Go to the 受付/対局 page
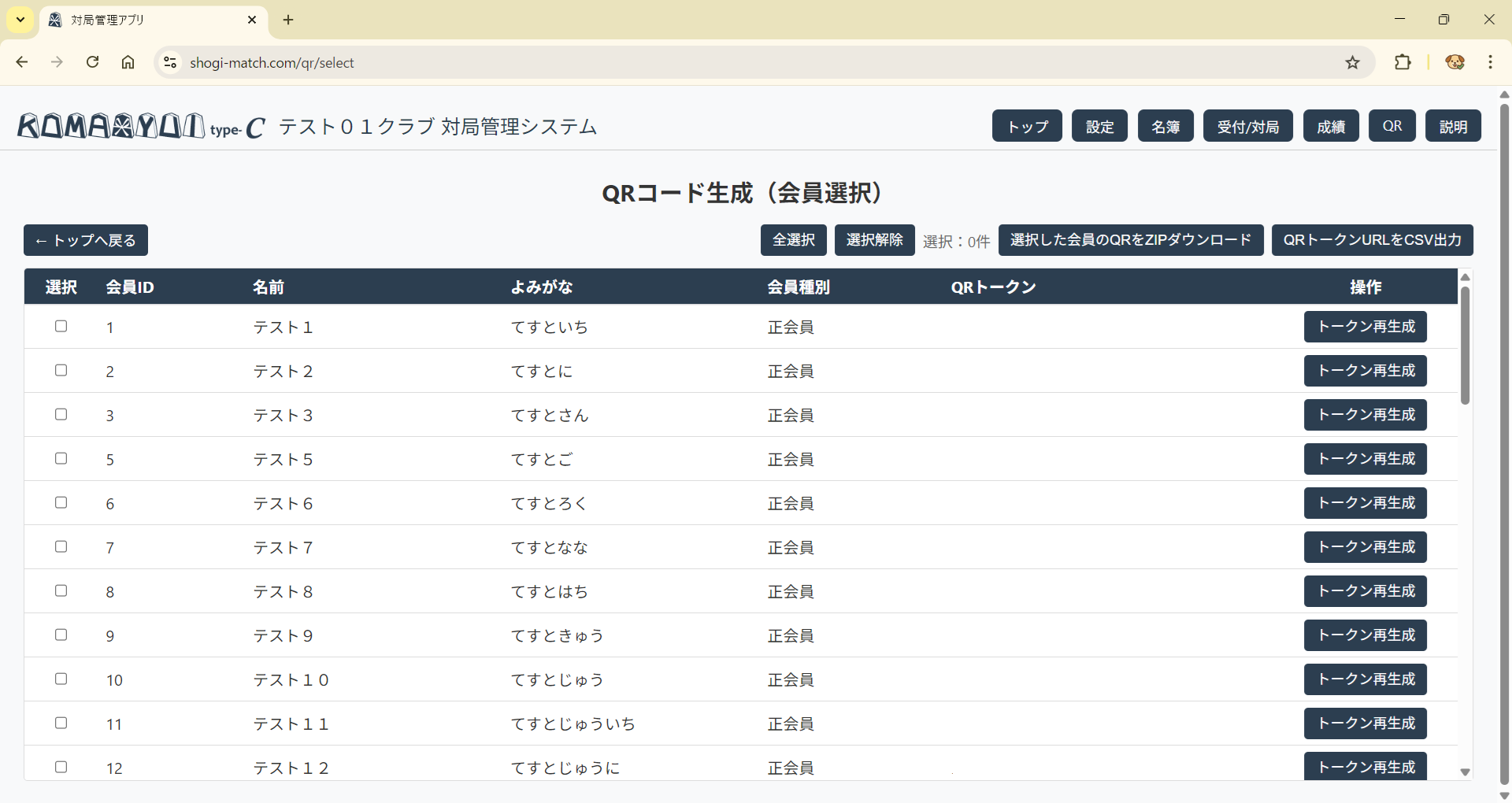This screenshot has height=803, width=1512. point(1247,126)
